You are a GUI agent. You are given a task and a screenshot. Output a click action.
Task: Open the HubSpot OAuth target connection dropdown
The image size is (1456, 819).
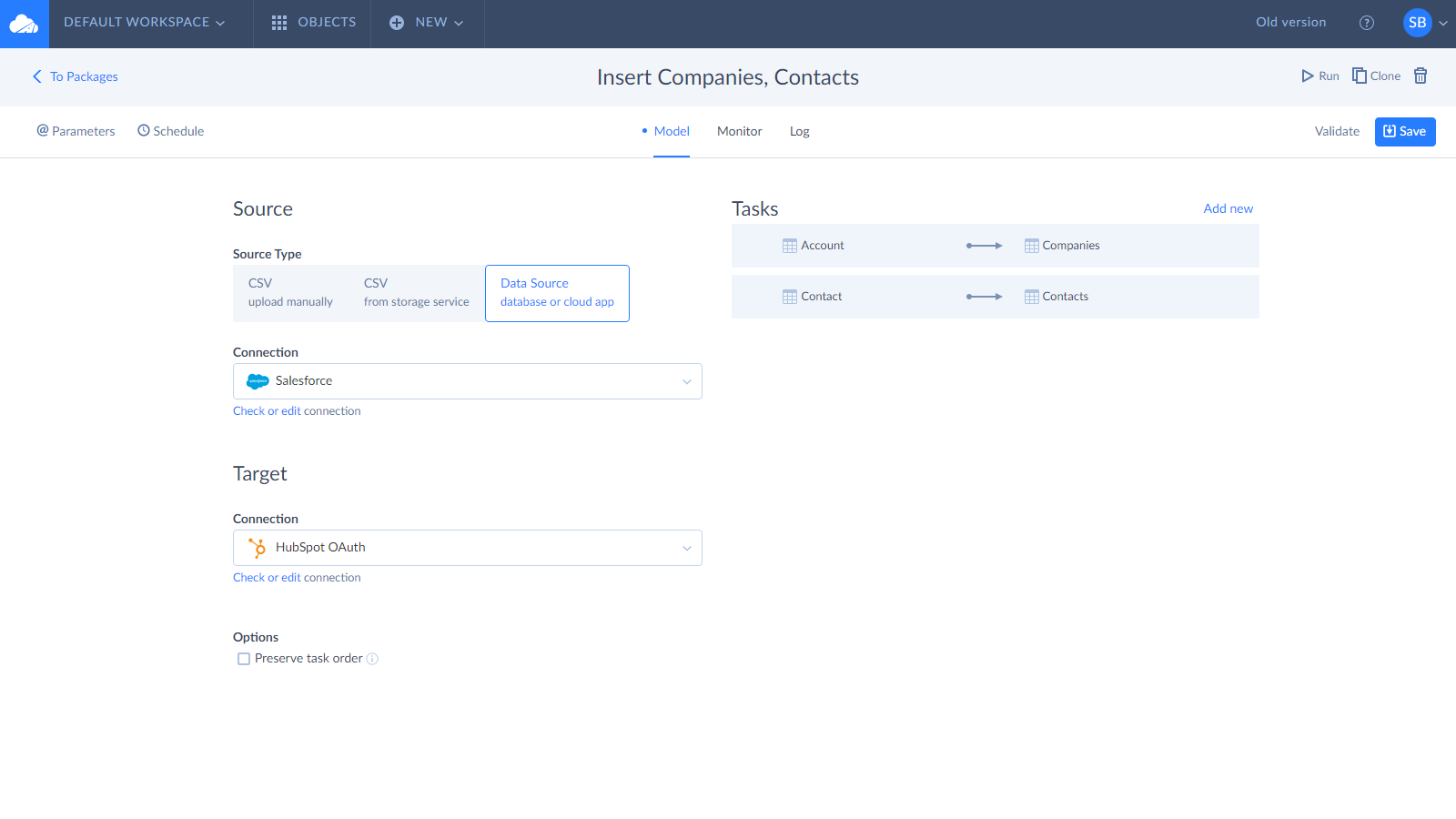pos(468,548)
